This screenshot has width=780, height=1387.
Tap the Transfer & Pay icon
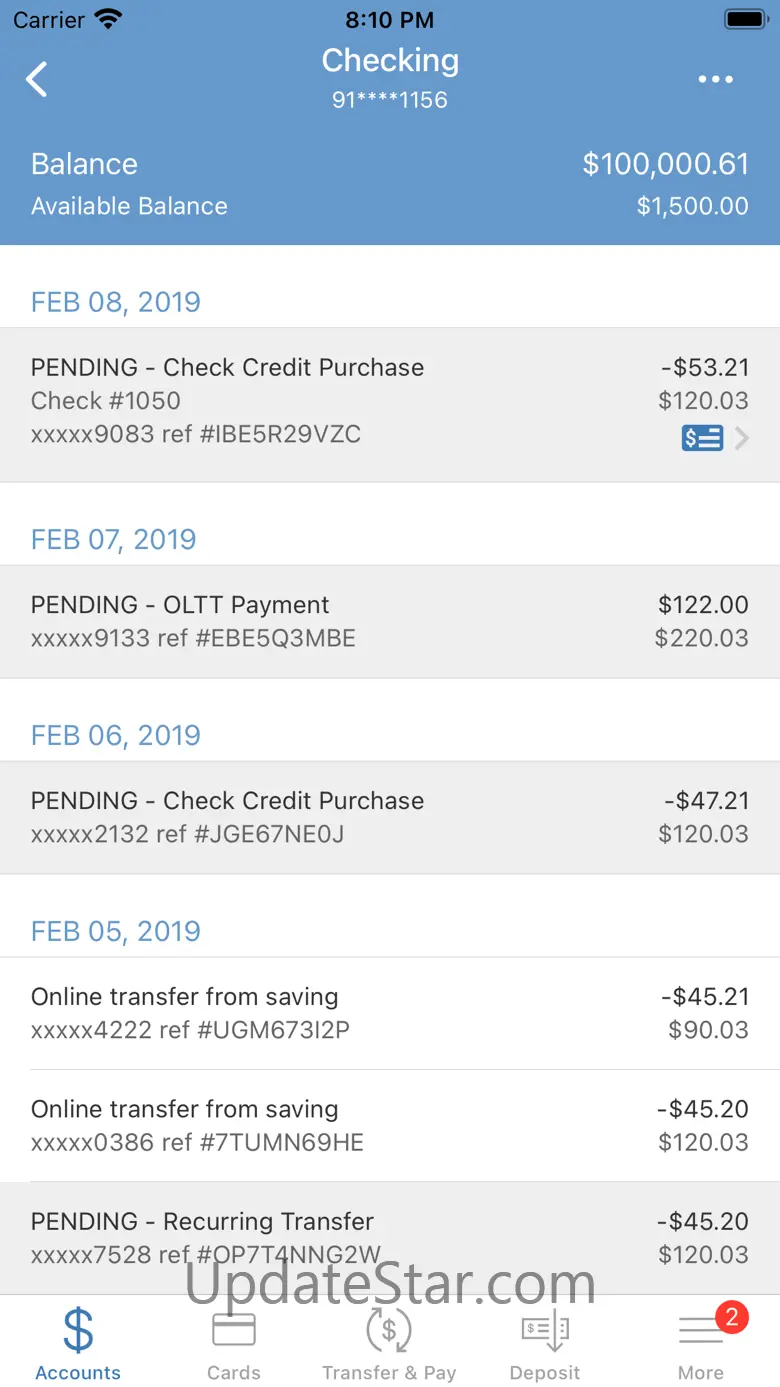[389, 1330]
